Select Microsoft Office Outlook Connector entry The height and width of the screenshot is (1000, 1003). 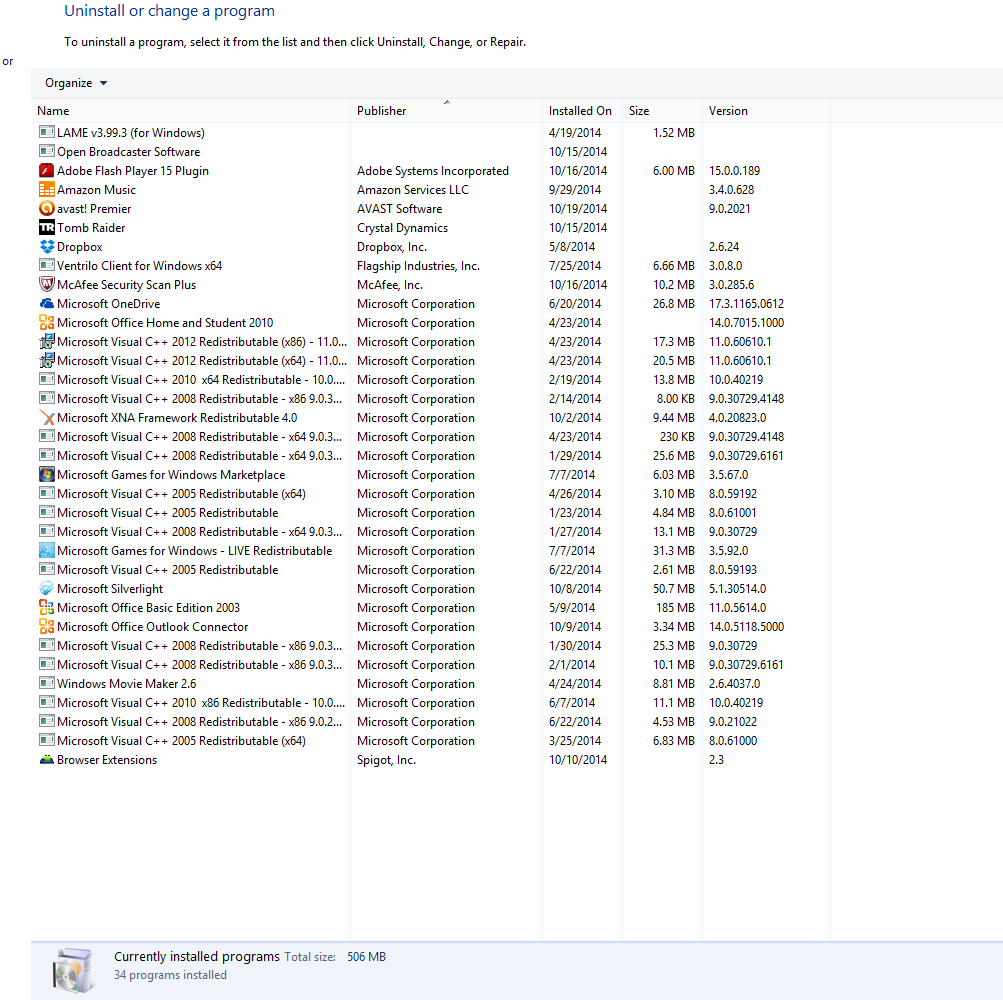click(152, 627)
